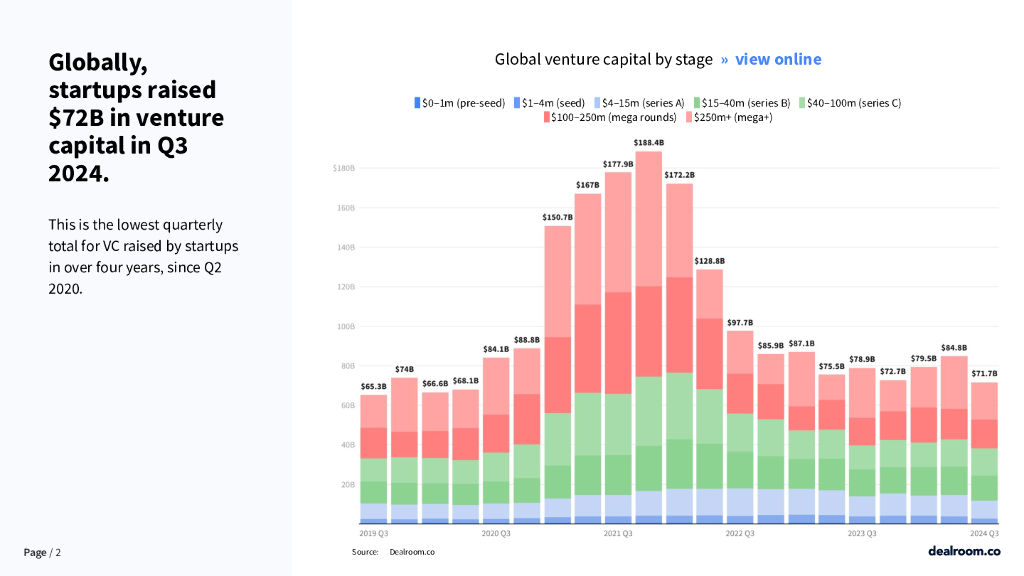Click the 'Global venture capital by stage' title
The width and height of the screenshot is (1024, 576).
coord(604,59)
